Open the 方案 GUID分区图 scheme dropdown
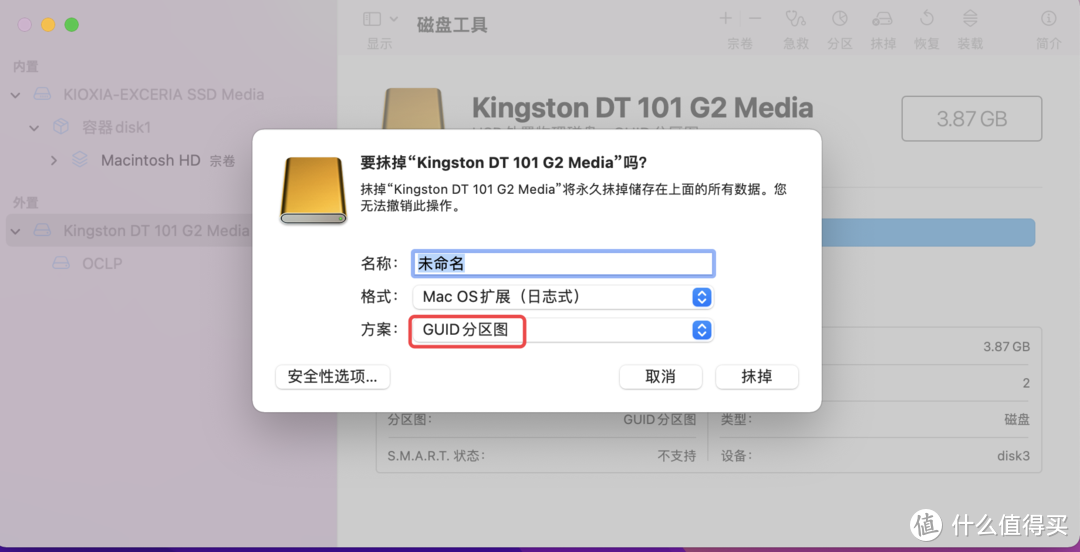The image size is (1080, 552). (x=563, y=330)
